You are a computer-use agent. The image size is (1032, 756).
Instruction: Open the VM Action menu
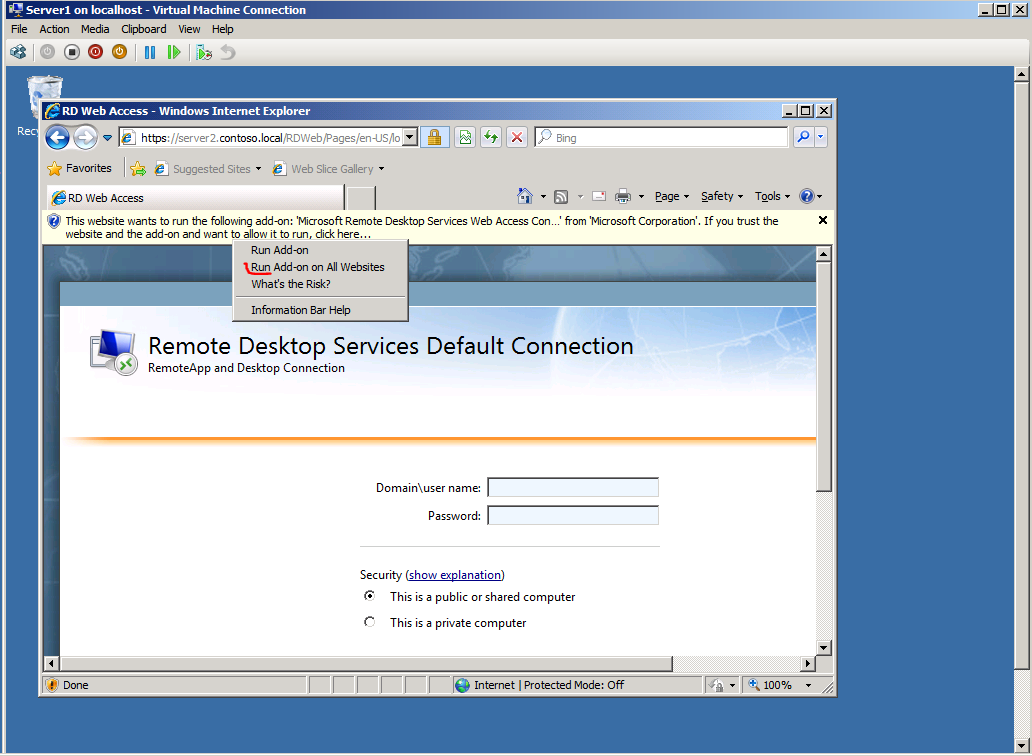coord(54,29)
